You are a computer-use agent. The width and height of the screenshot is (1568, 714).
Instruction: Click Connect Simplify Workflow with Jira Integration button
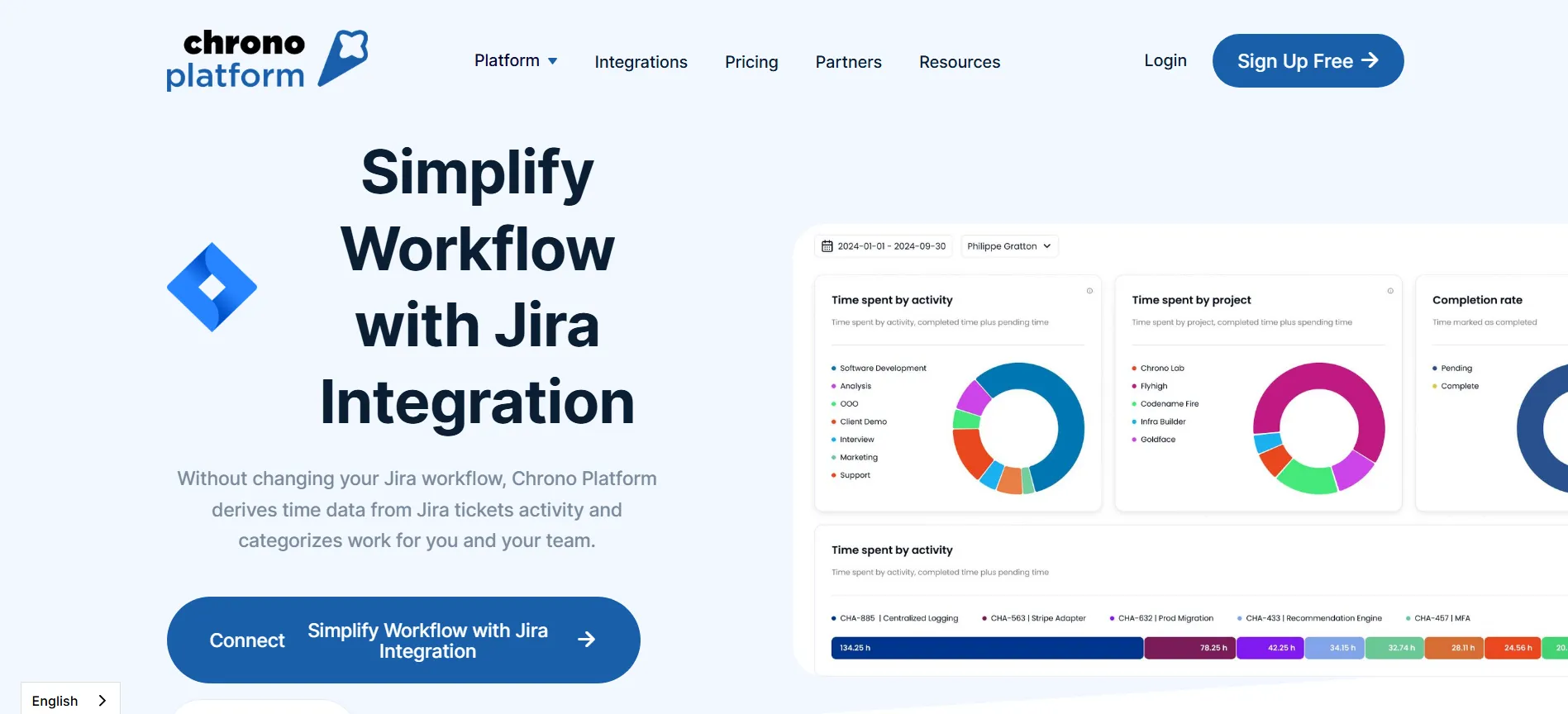[x=403, y=640]
